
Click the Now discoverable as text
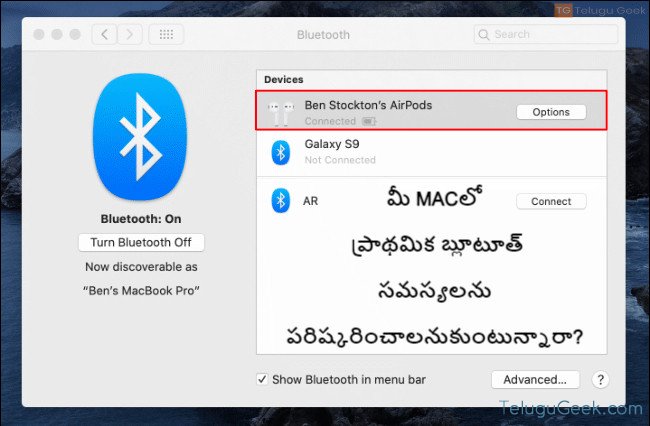tap(141, 267)
